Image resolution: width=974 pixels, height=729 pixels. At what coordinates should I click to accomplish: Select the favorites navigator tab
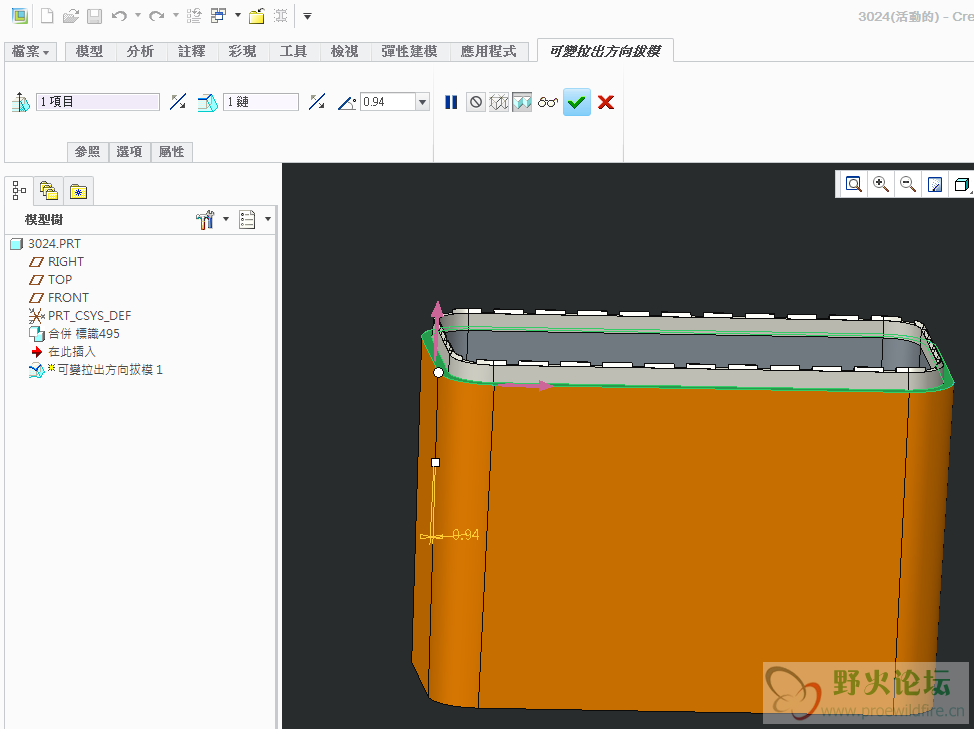tap(78, 191)
